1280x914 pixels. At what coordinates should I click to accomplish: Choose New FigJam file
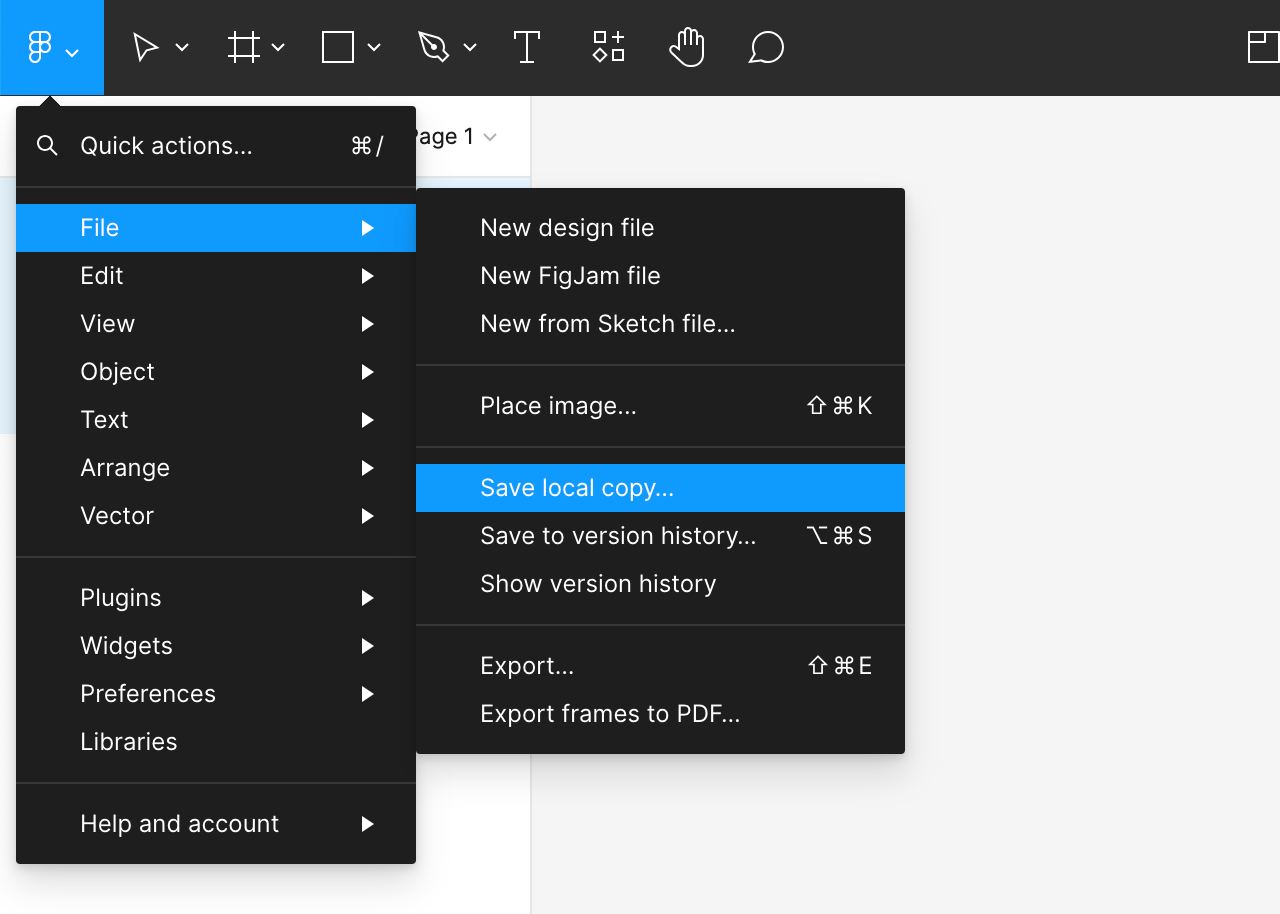click(x=570, y=276)
